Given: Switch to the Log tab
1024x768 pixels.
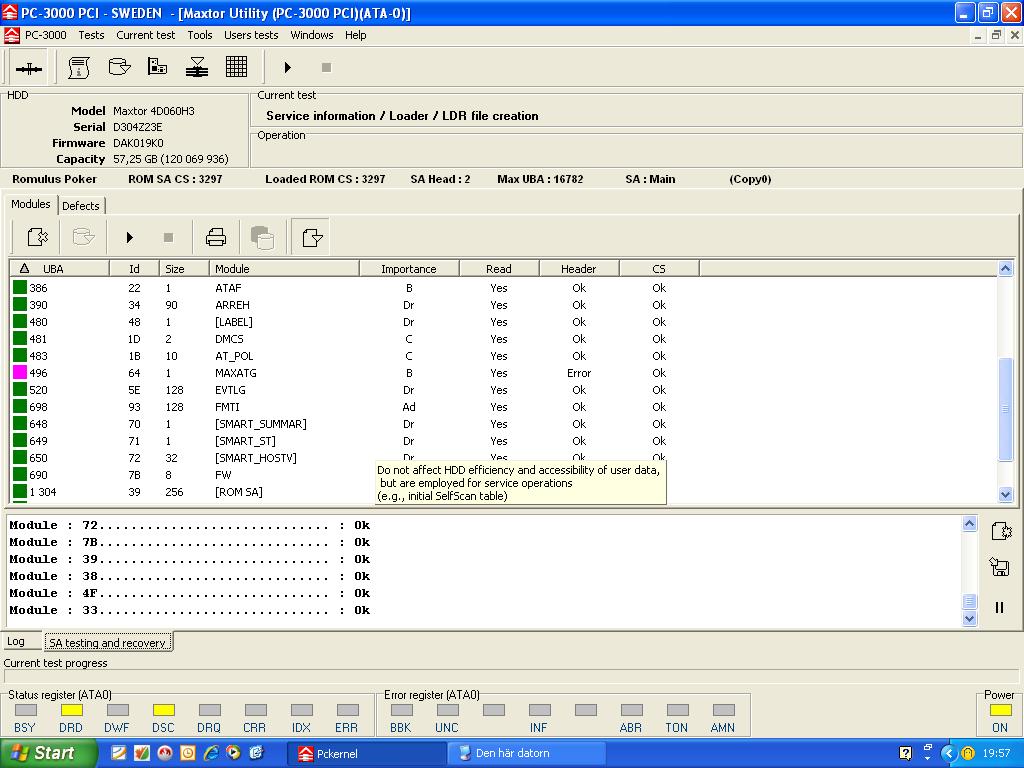Looking at the screenshot, I should point(16,641).
